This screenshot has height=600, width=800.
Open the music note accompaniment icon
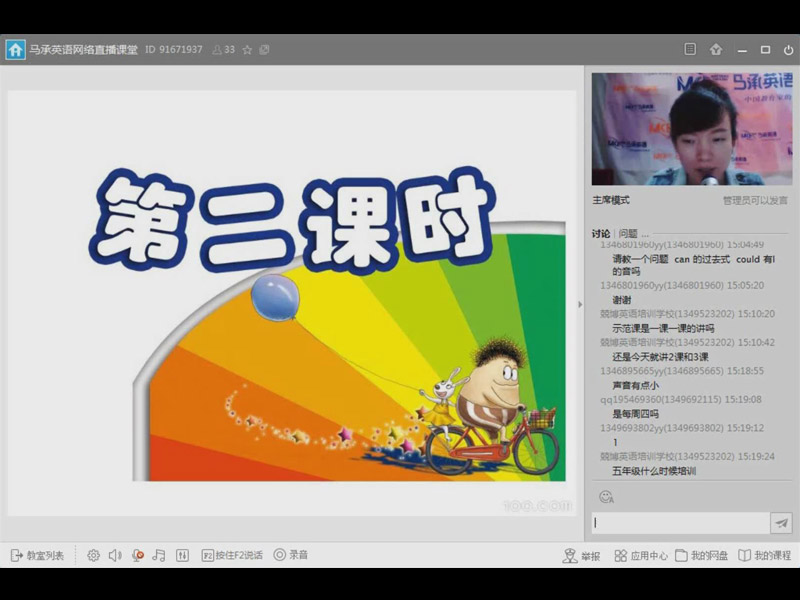(x=159, y=555)
